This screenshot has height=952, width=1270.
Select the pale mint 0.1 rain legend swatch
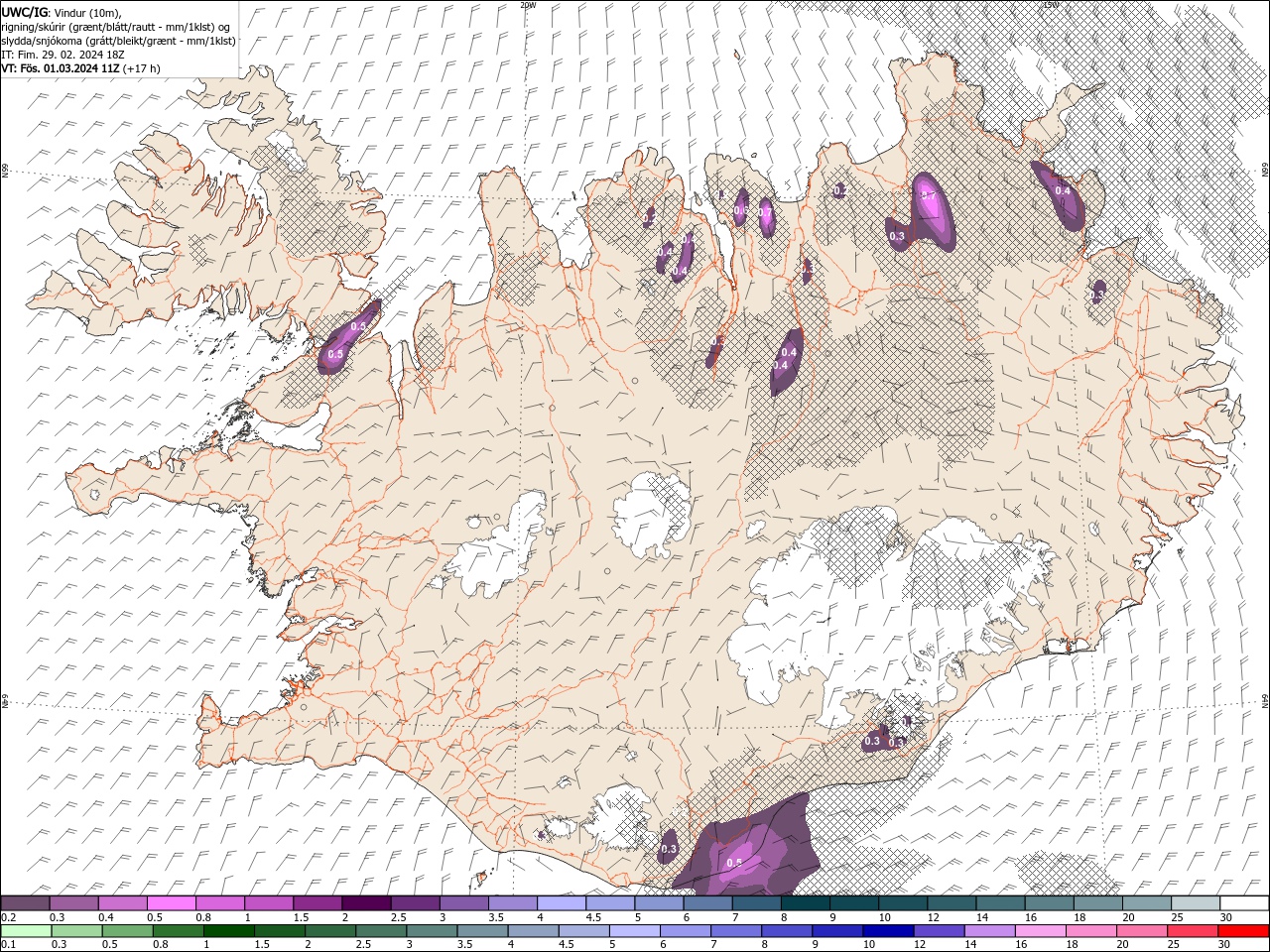(27, 931)
